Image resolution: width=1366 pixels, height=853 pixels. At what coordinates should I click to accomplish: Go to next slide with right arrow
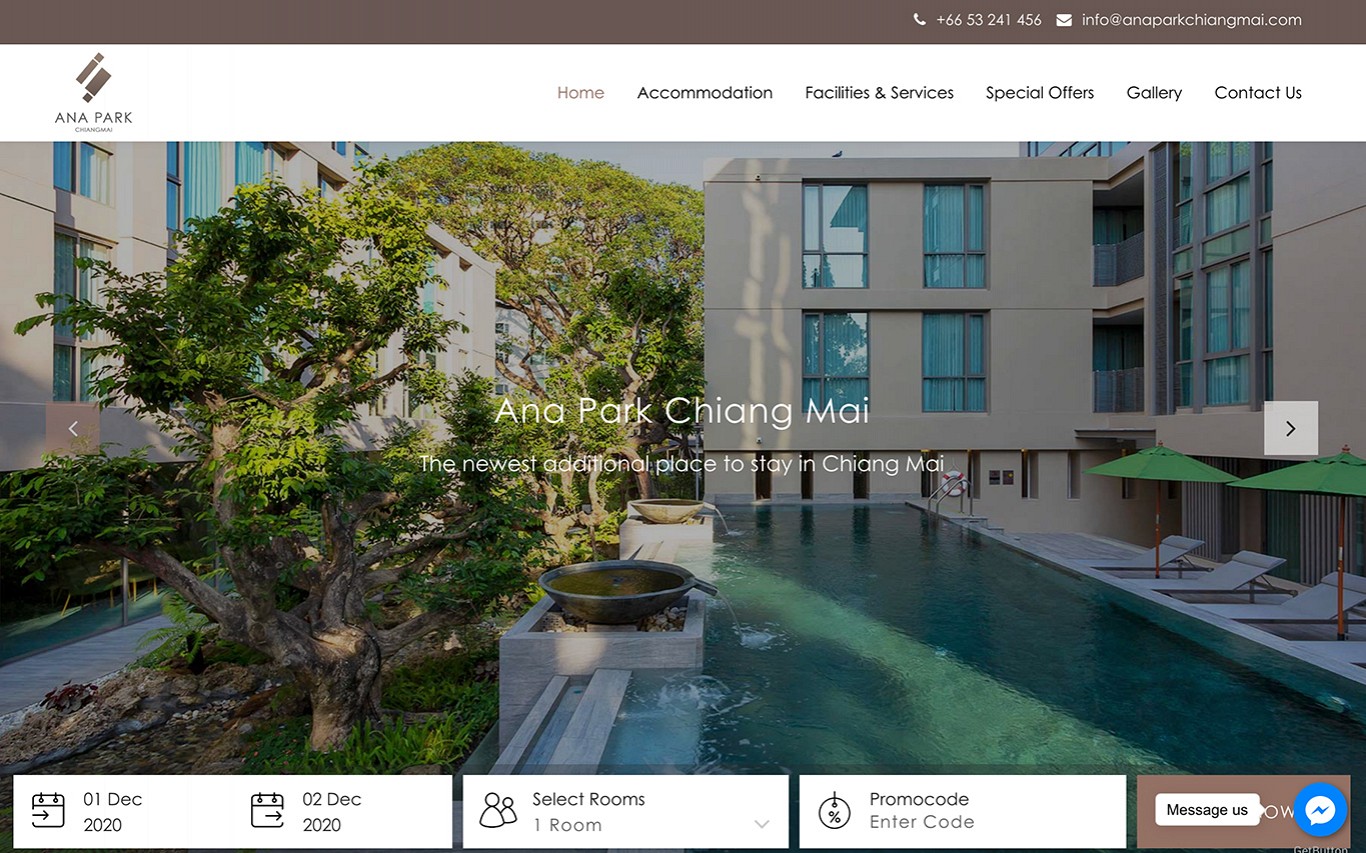click(1290, 428)
